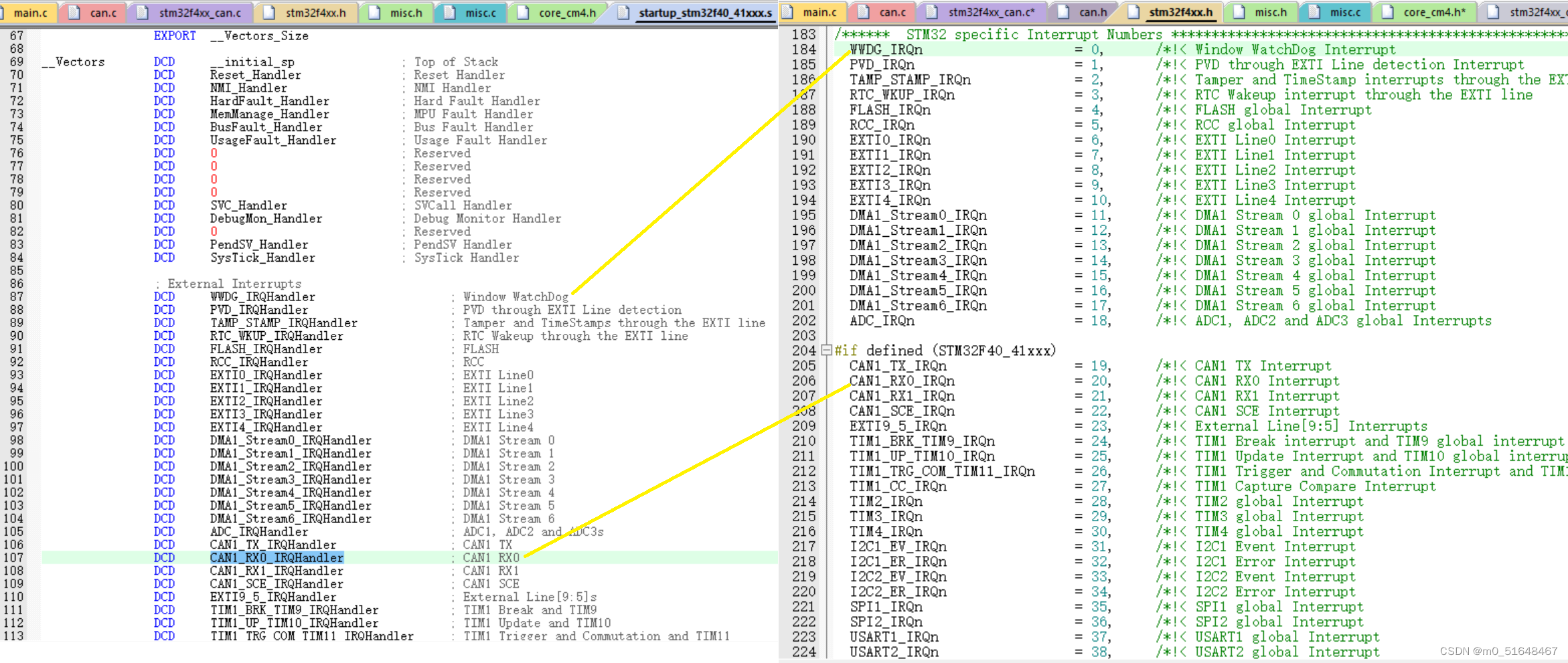
Task: Click USART1_IRQn enum entry
Action: coord(894,637)
